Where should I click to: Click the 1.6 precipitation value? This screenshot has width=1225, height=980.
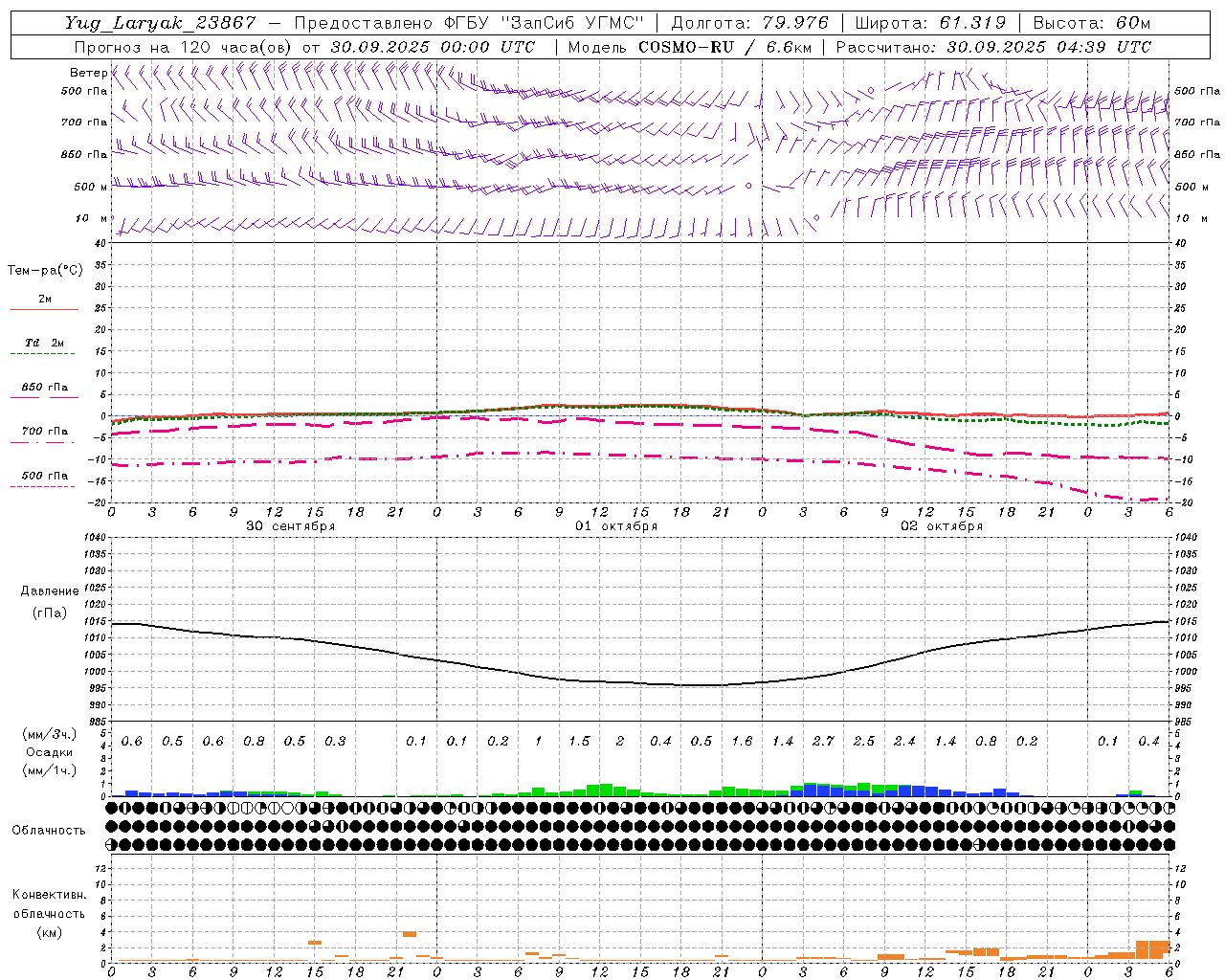pyautogui.click(x=742, y=741)
